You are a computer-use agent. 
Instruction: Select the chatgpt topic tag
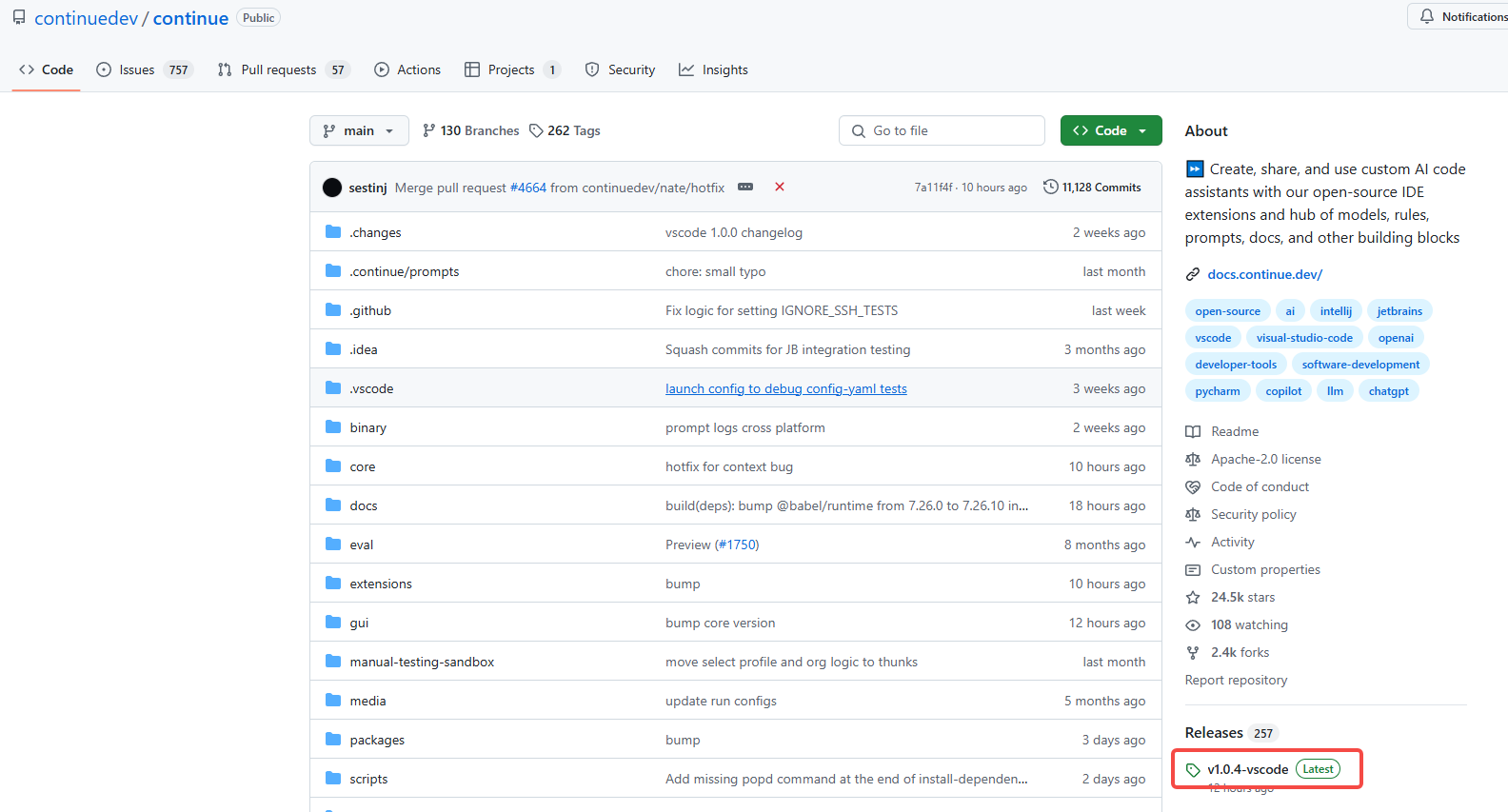[1389, 391]
